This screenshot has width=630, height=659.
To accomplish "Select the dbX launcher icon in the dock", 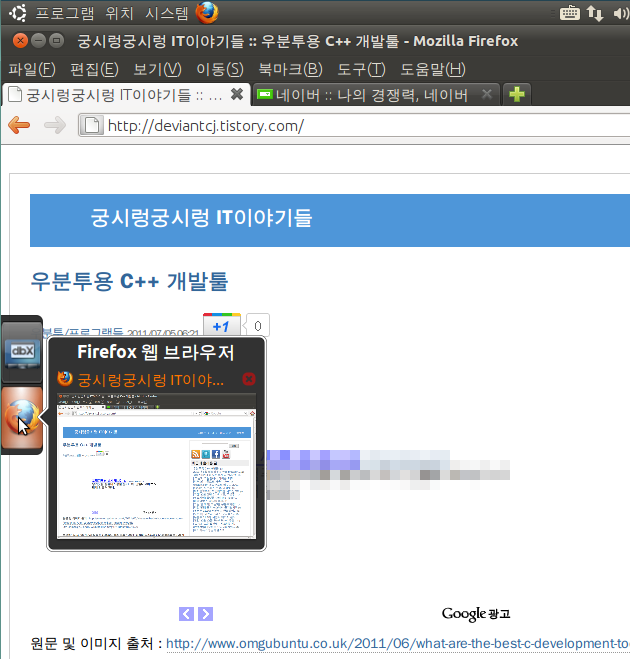I will [22, 351].
